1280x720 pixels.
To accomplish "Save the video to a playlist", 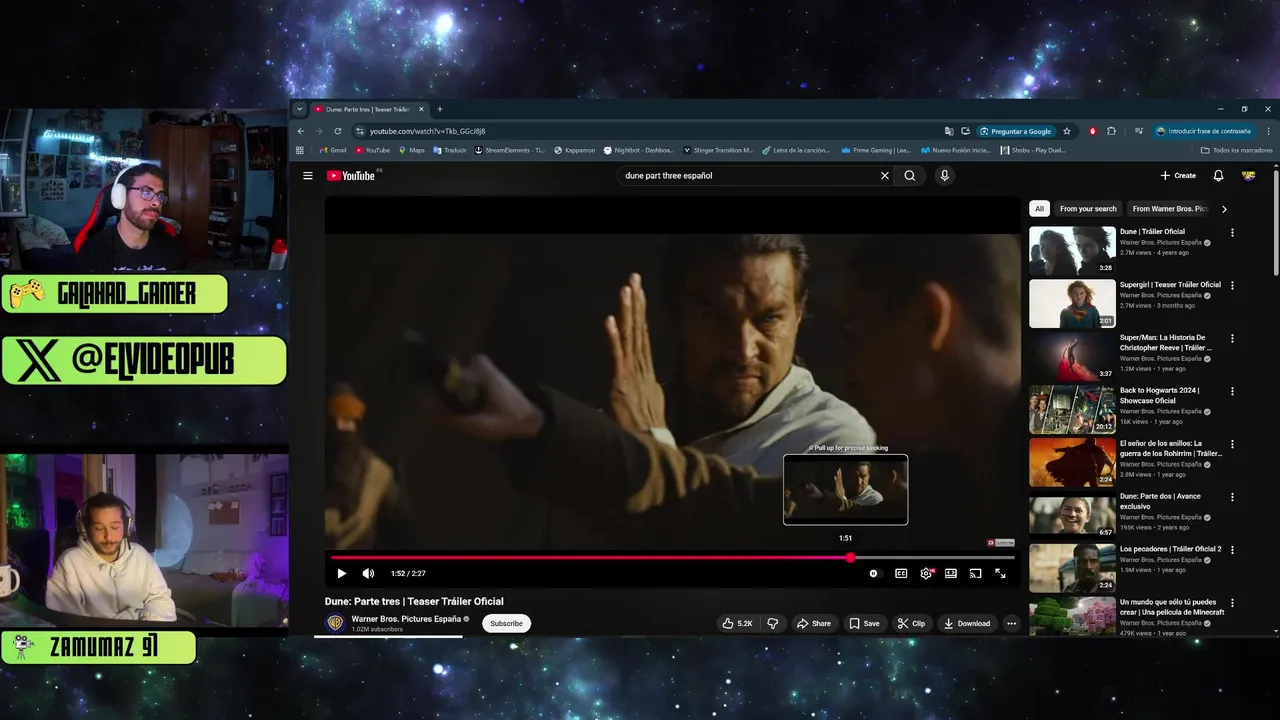I will (865, 624).
